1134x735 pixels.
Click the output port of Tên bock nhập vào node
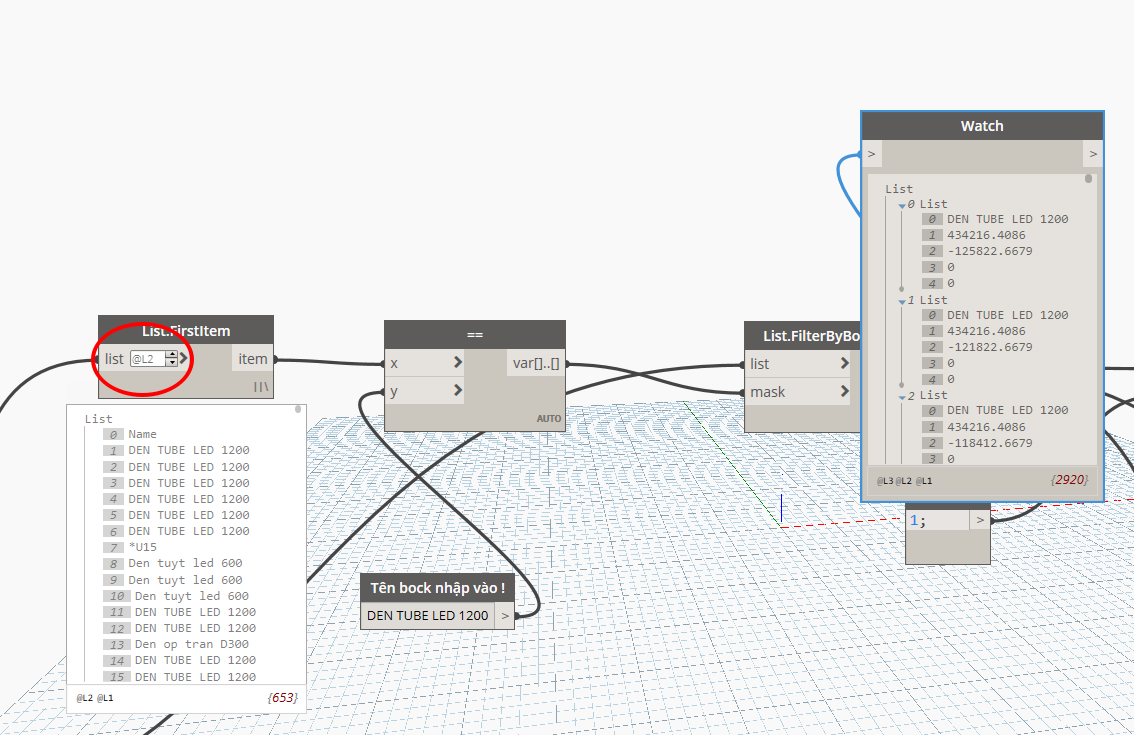point(505,616)
